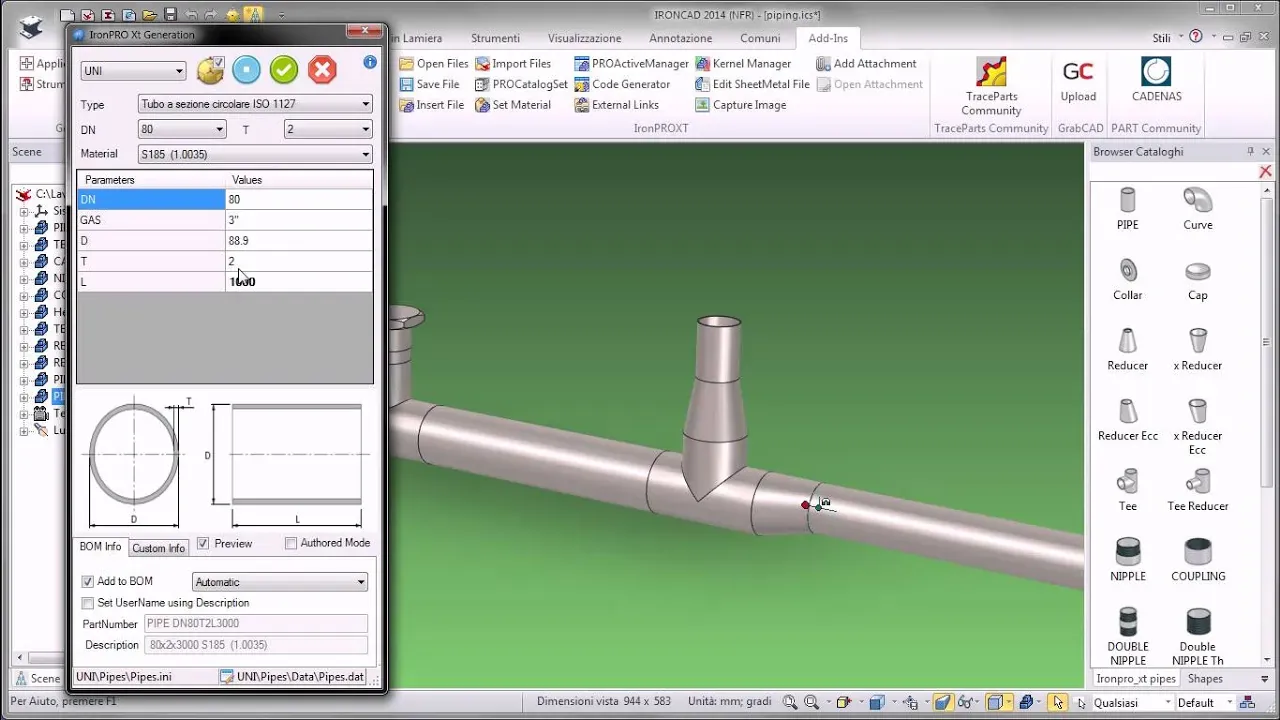Open the Scene tab at bottom left
The image size is (1280, 720).
pyautogui.click(x=36, y=678)
